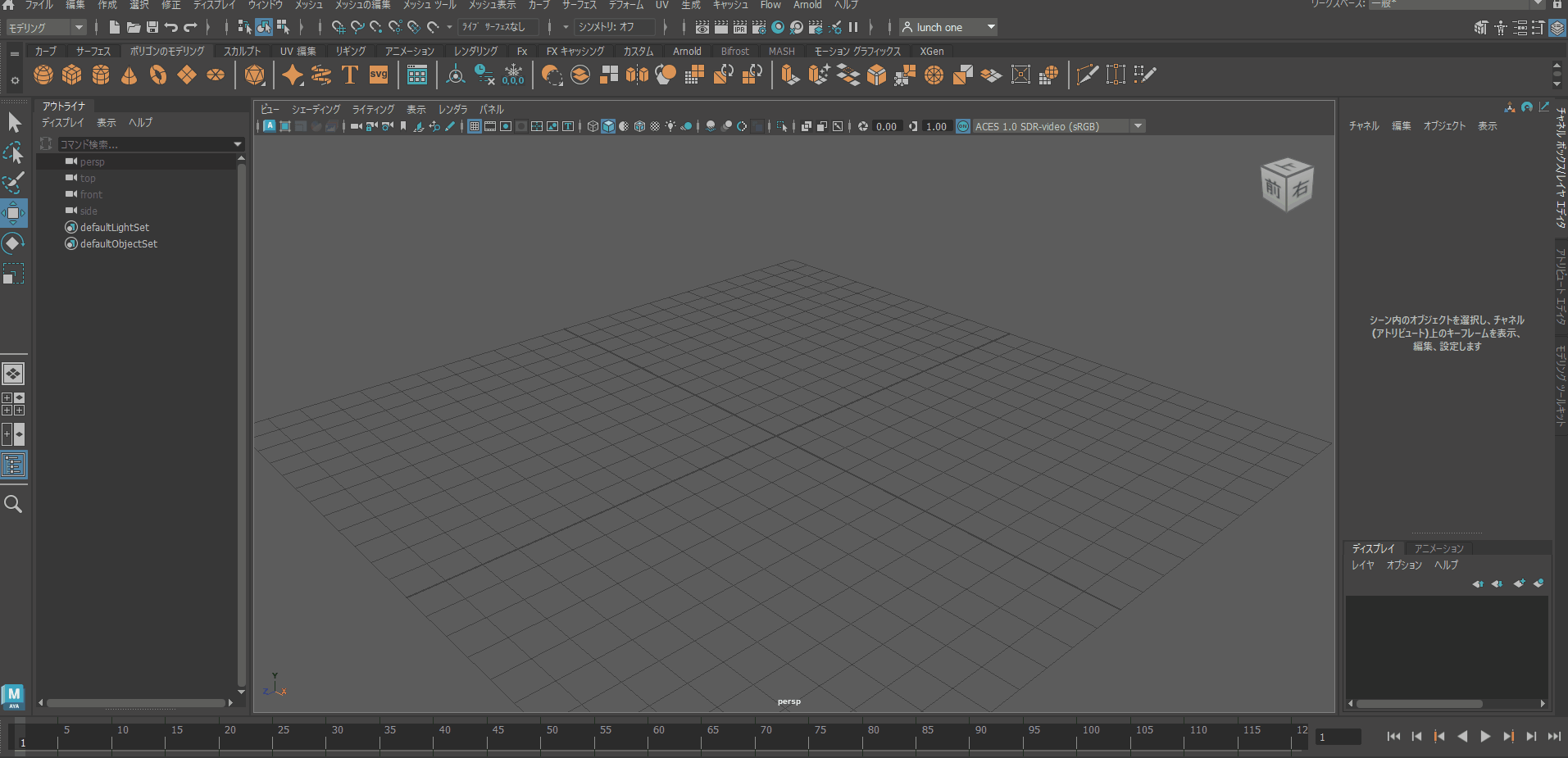Screen dimensions: 1568x758
Task: Click the polygon cube shelf icon
Action: pos(72,75)
